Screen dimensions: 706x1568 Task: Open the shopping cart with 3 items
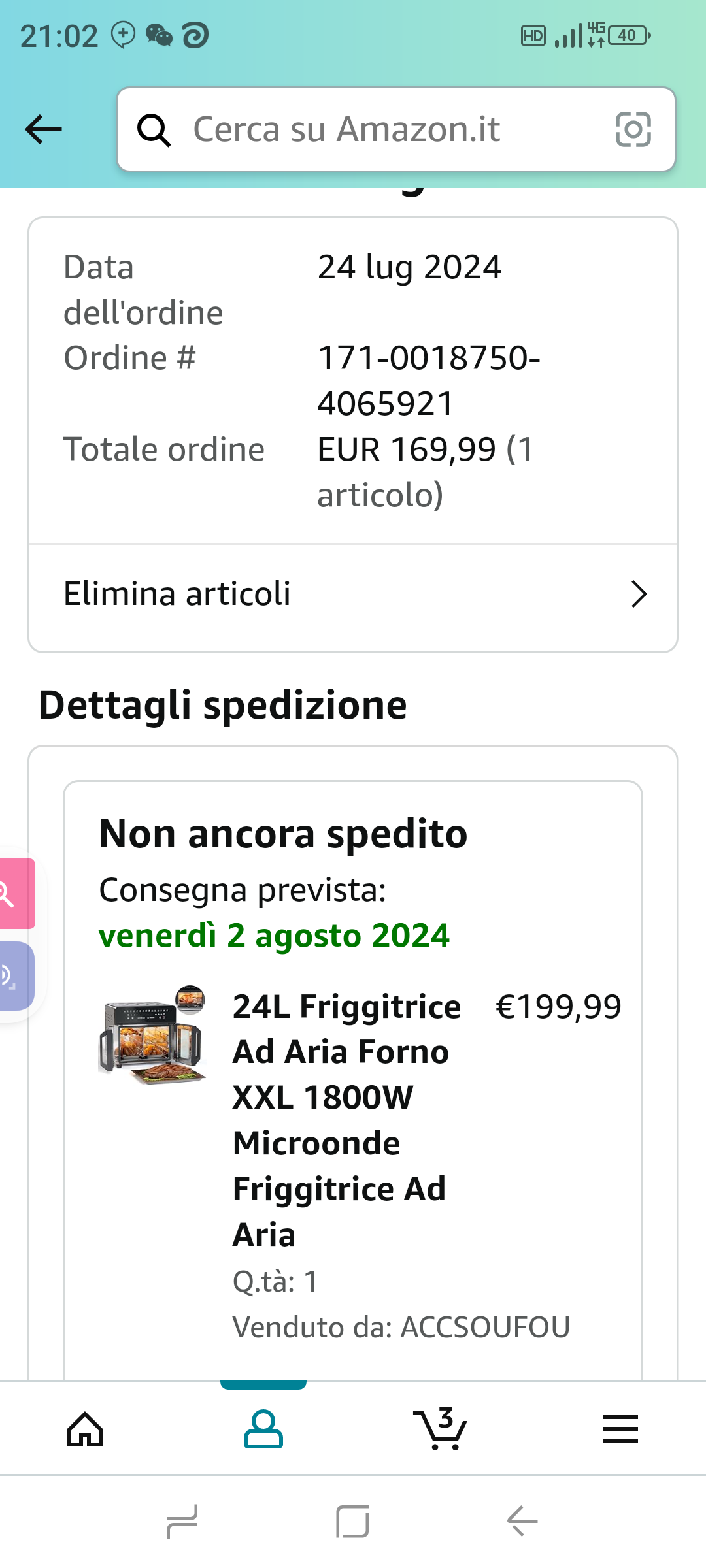pyautogui.click(x=441, y=1429)
